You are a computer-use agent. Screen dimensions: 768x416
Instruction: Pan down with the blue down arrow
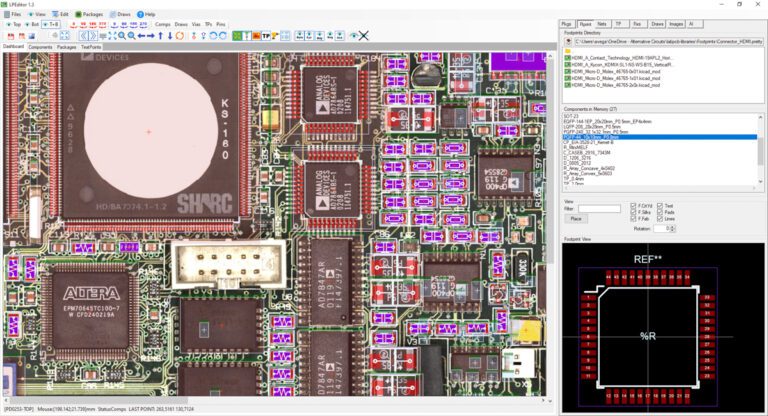[x=170, y=36]
